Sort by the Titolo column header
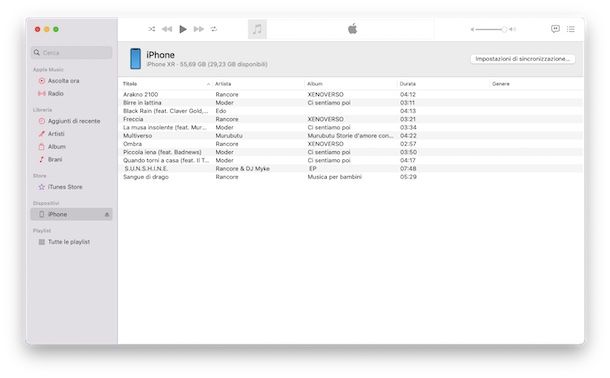 point(130,84)
